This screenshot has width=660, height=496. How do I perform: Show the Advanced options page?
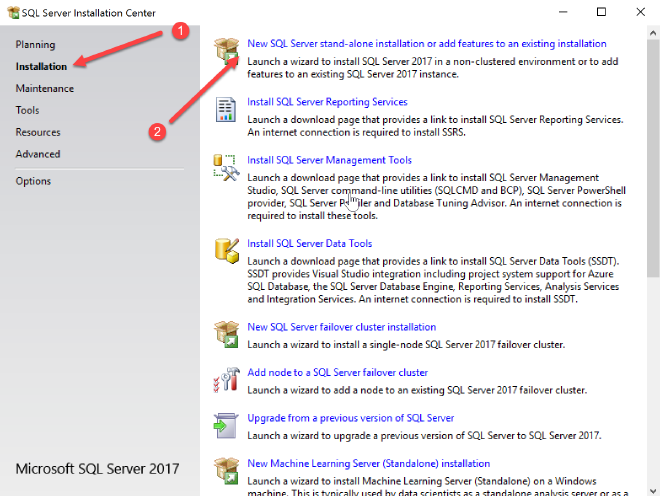coord(38,154)
